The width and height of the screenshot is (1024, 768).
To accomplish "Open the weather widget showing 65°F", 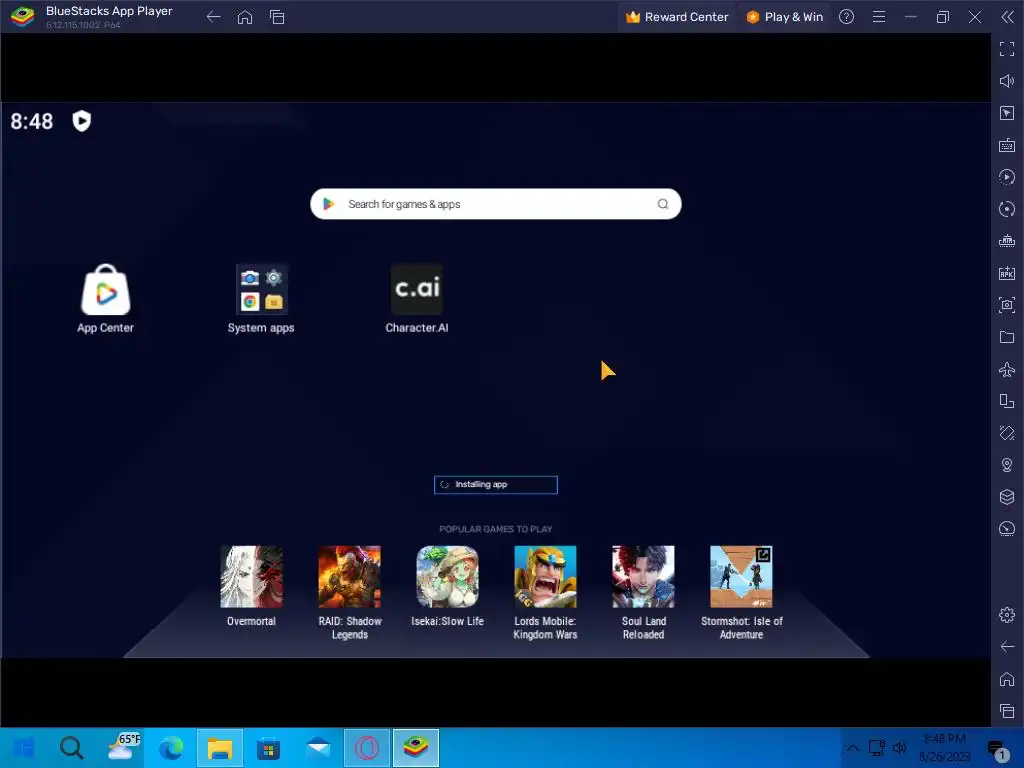I will pyautogui.click(x=122, y=747).
